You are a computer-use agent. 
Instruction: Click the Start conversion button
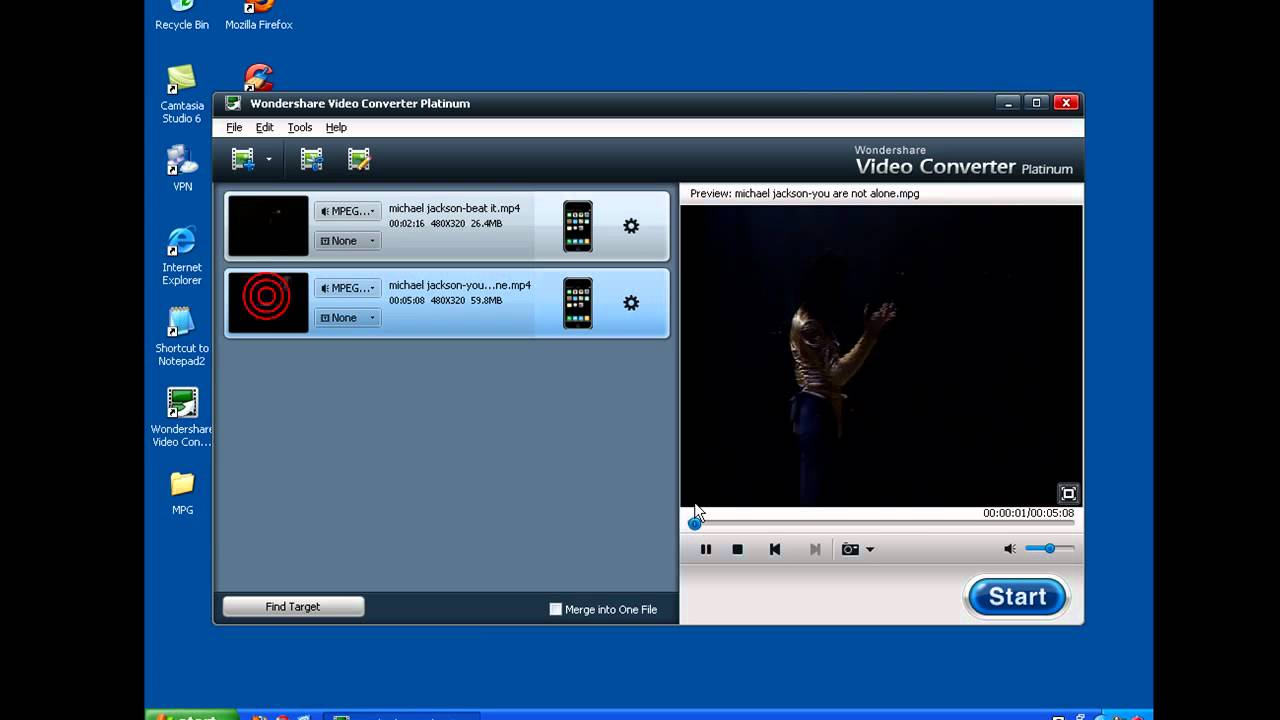pyautogui.click(x=1017, y=597)
